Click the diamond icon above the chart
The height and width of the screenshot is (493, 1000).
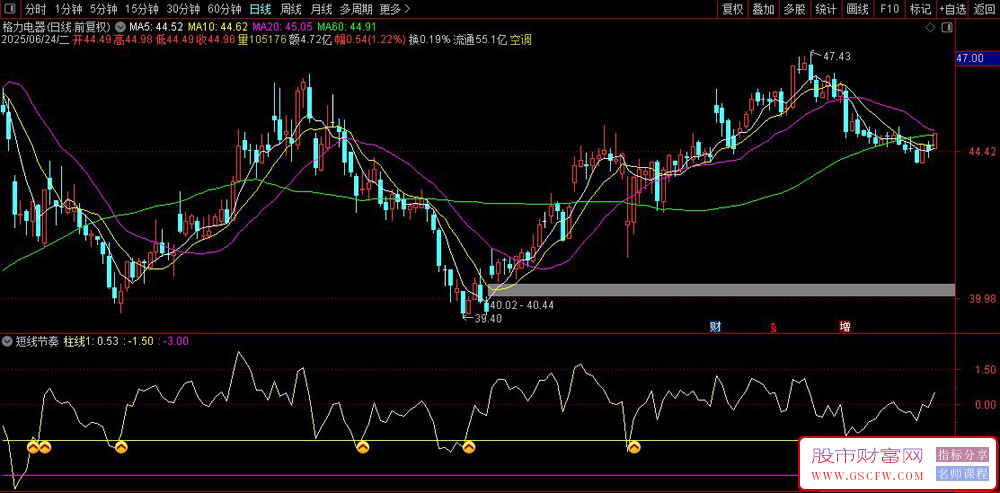(932, 27)
